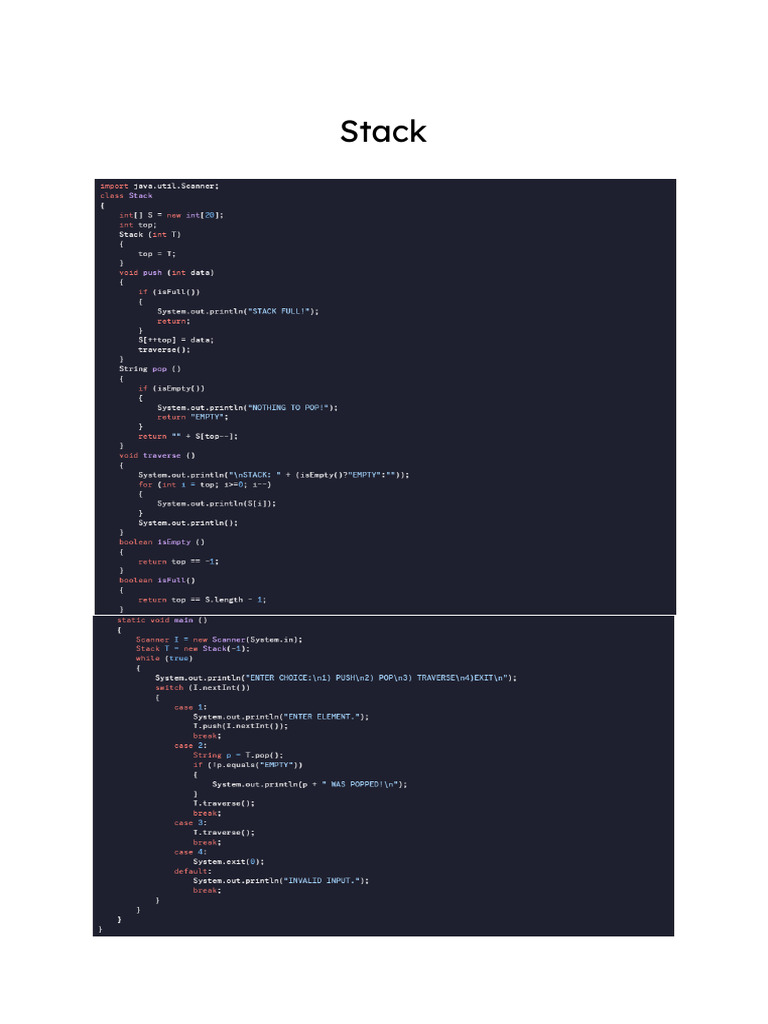This screenshot has width=768, height=1024.
Task: Click the int[] S array declaration
Action: [171, 215]
